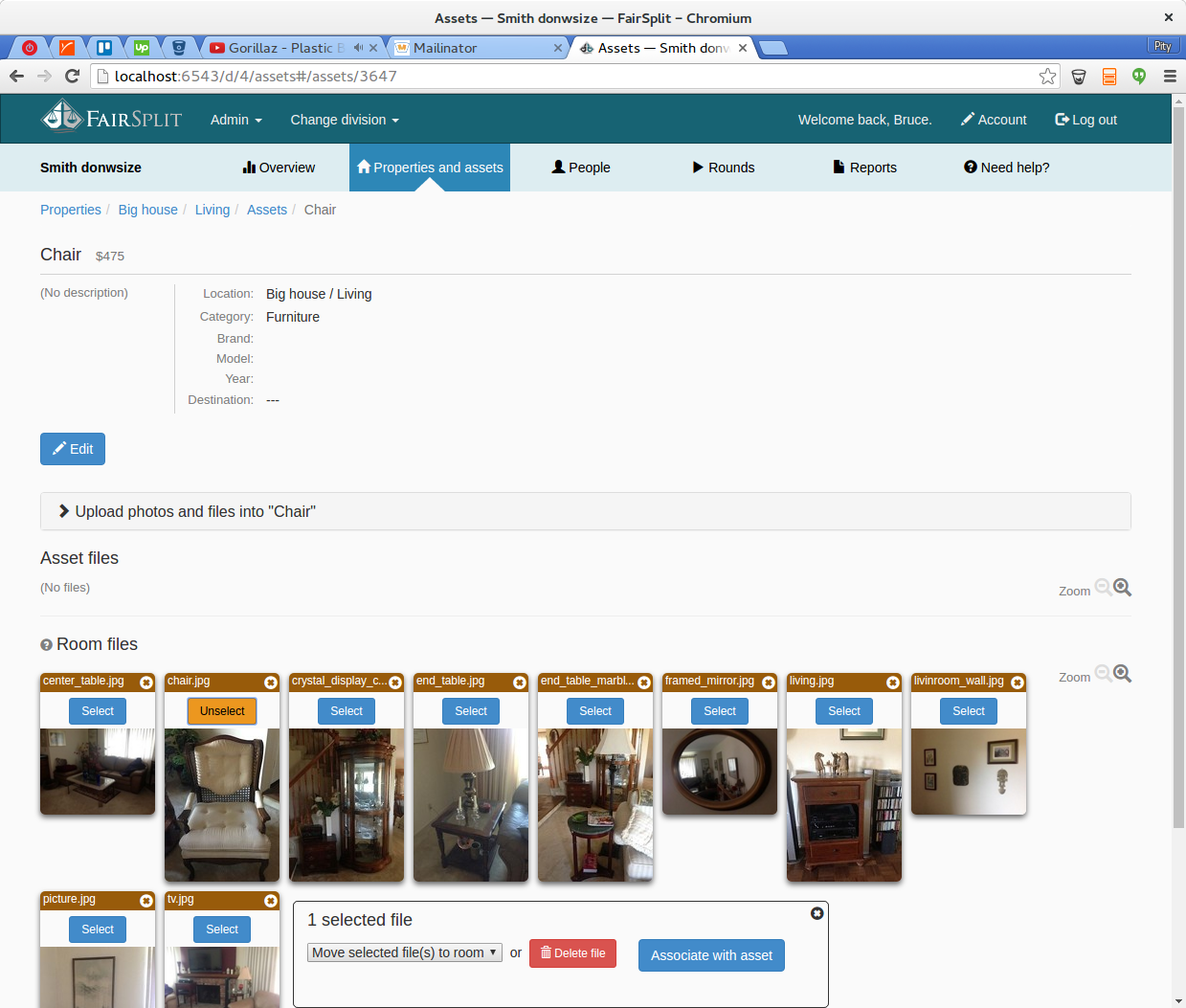Remove crystal_display file using its X icon

tap(395, 683)
